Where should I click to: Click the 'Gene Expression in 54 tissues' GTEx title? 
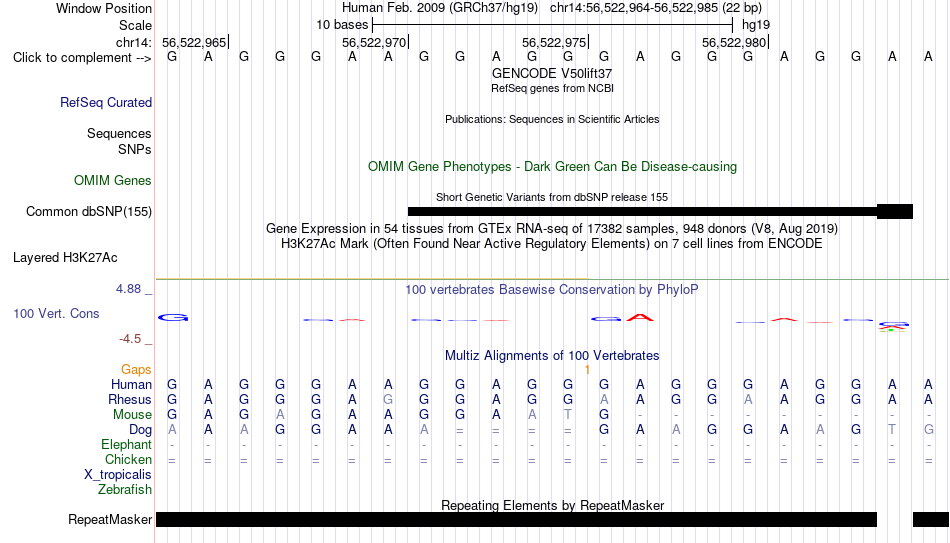point(552,228)
